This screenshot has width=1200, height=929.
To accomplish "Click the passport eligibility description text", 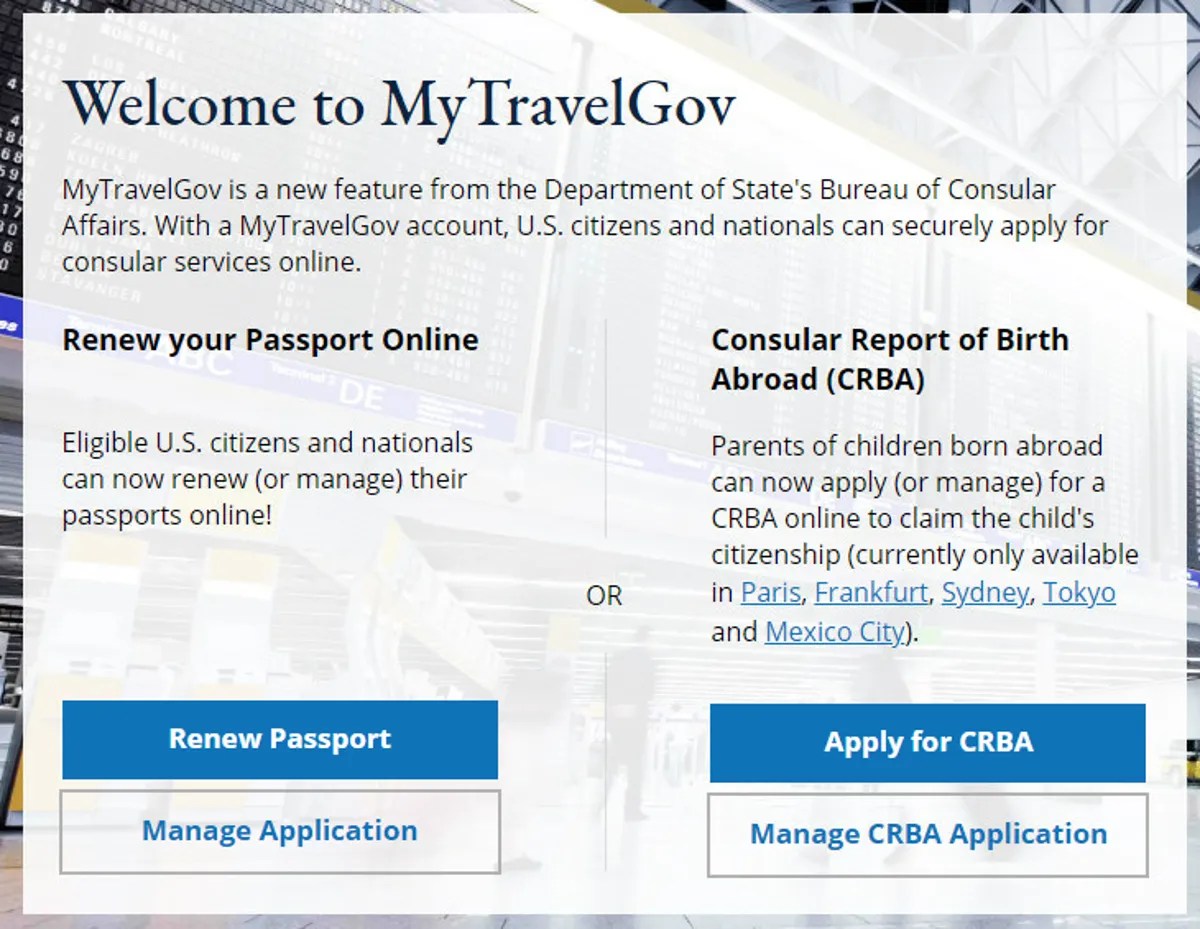I will click(267, 478).
